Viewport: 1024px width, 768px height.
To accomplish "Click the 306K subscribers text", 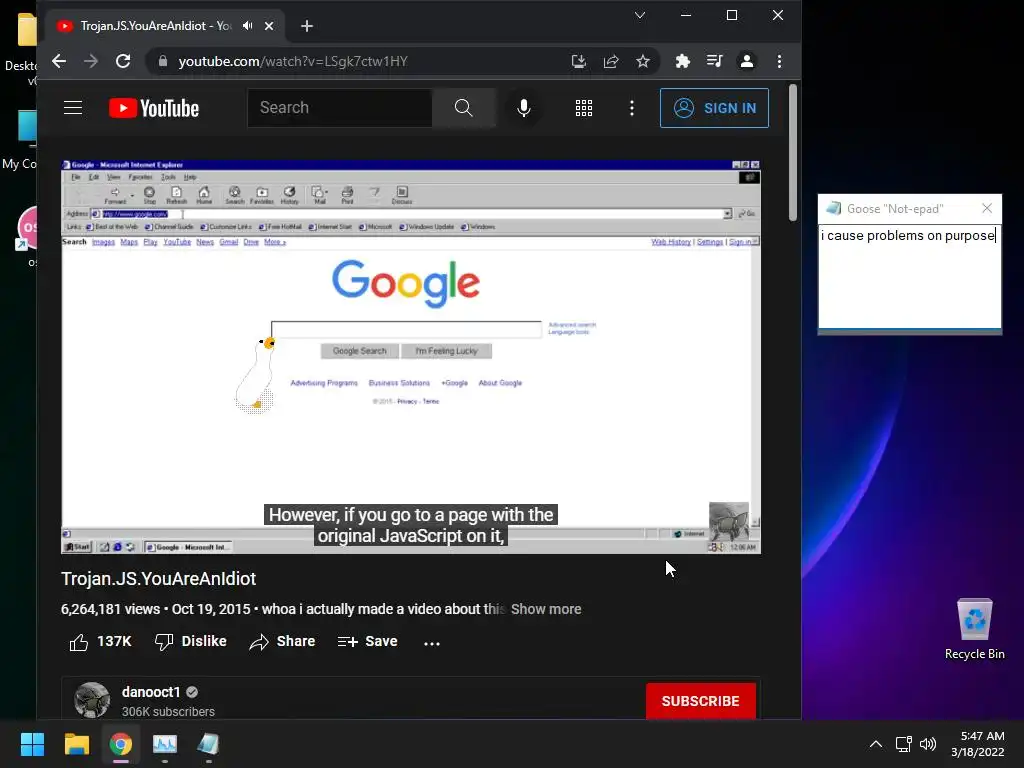I will 168,712.
